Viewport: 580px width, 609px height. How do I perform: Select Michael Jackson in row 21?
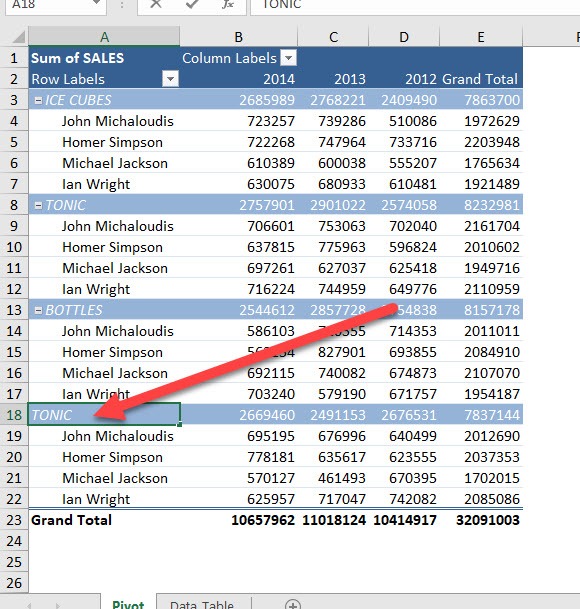tap(104, 478)
